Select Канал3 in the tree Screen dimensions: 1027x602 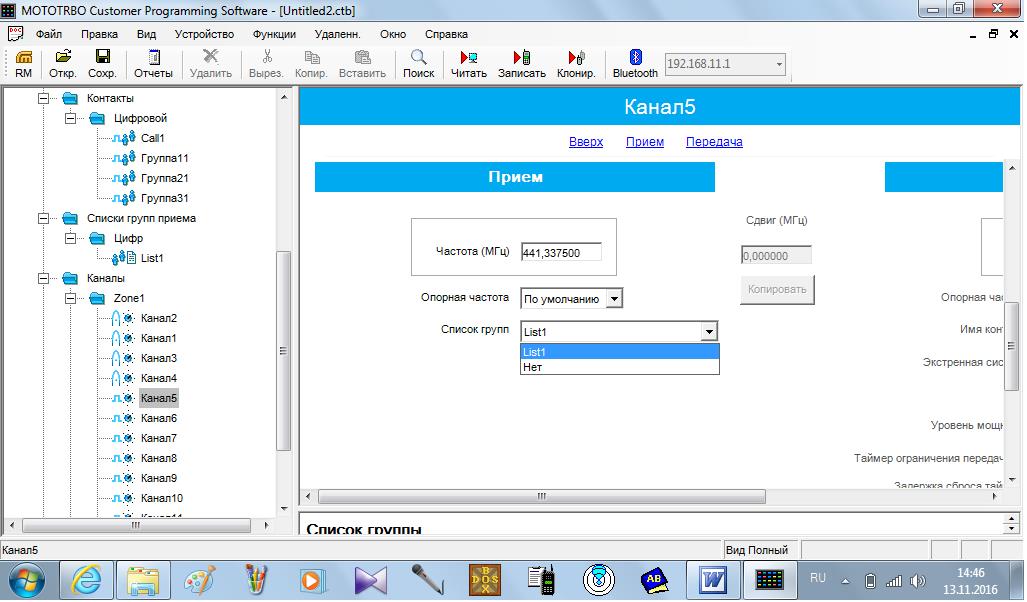159,358
